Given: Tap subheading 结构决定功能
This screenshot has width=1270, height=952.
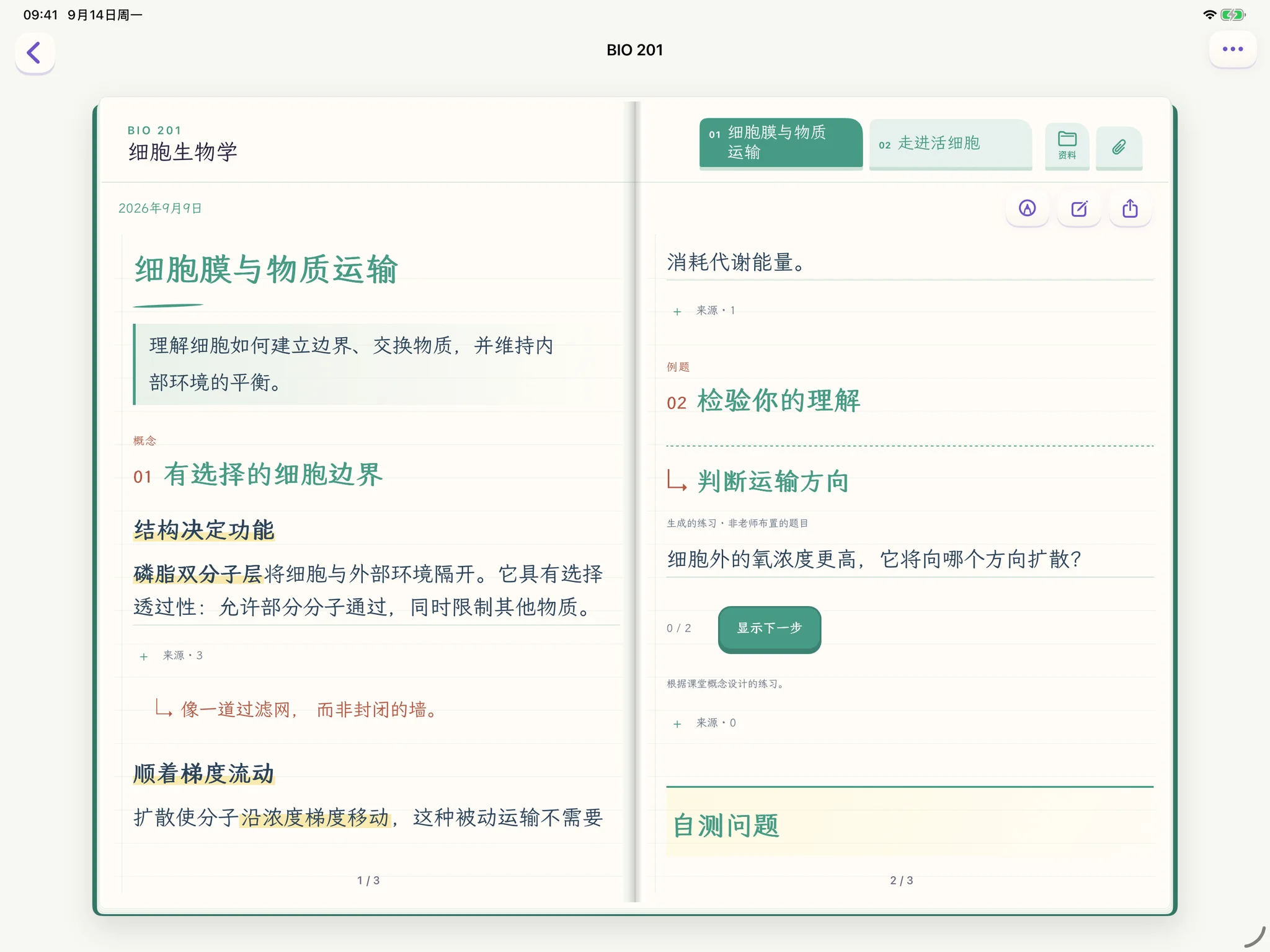Looking at the screenshot, I should pyautogui.click(x=204, y=530).
